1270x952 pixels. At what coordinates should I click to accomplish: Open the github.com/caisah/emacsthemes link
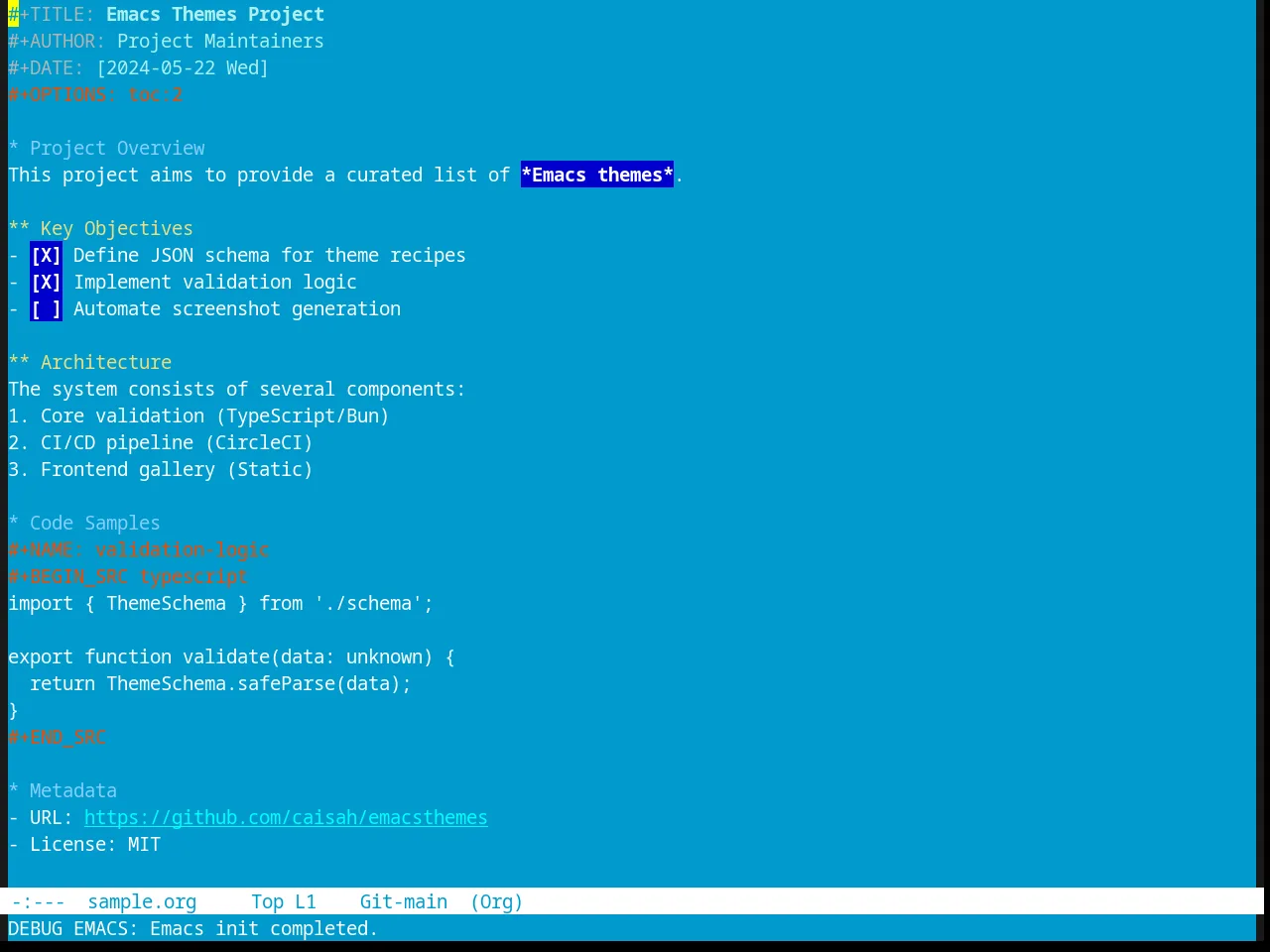click(x=286, y=818)
